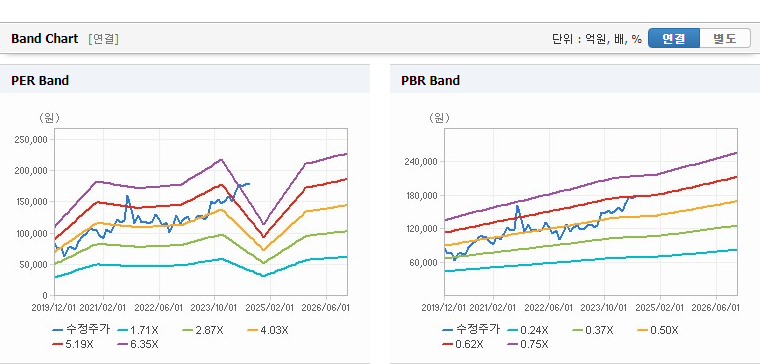Click 240,000 on PBR Band y-axis
Screen dimensions: 760x364
422,161
